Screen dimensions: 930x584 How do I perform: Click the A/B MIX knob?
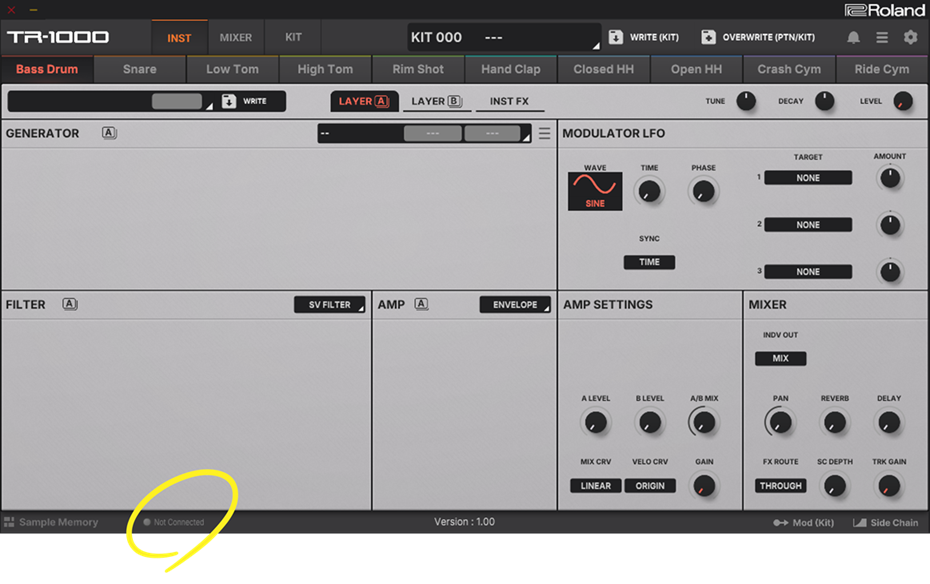[x=704, y=423]
